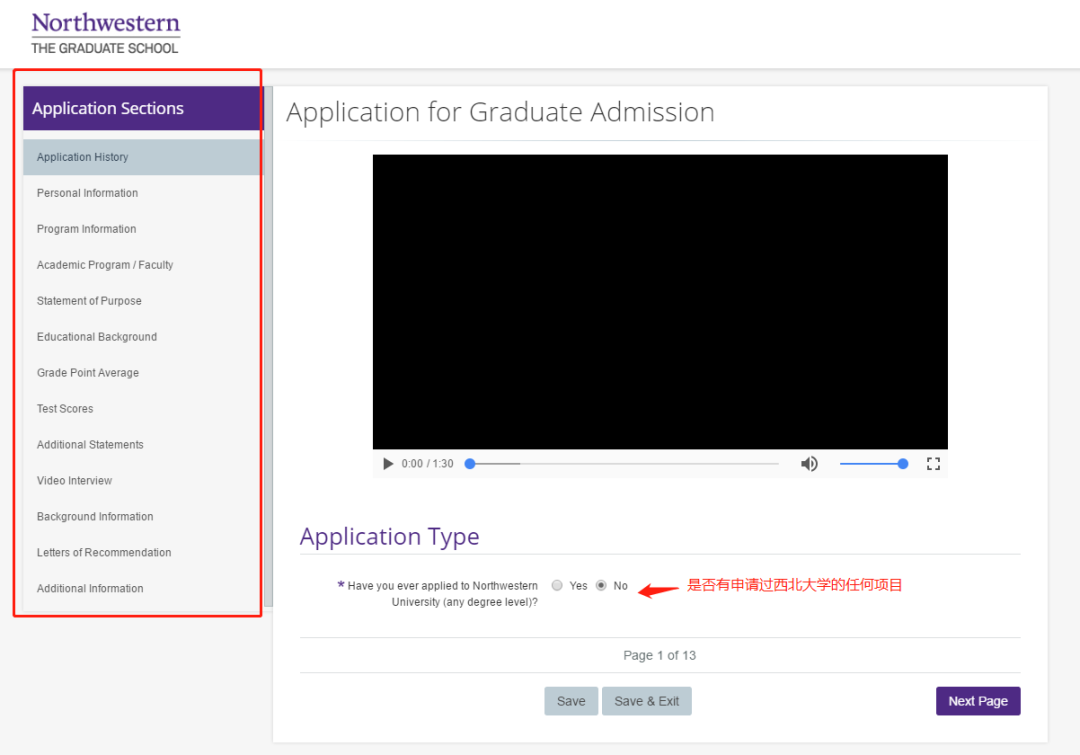Mute the video audio
Viewport: 1080px width, 755px height.
pos(809,463)
